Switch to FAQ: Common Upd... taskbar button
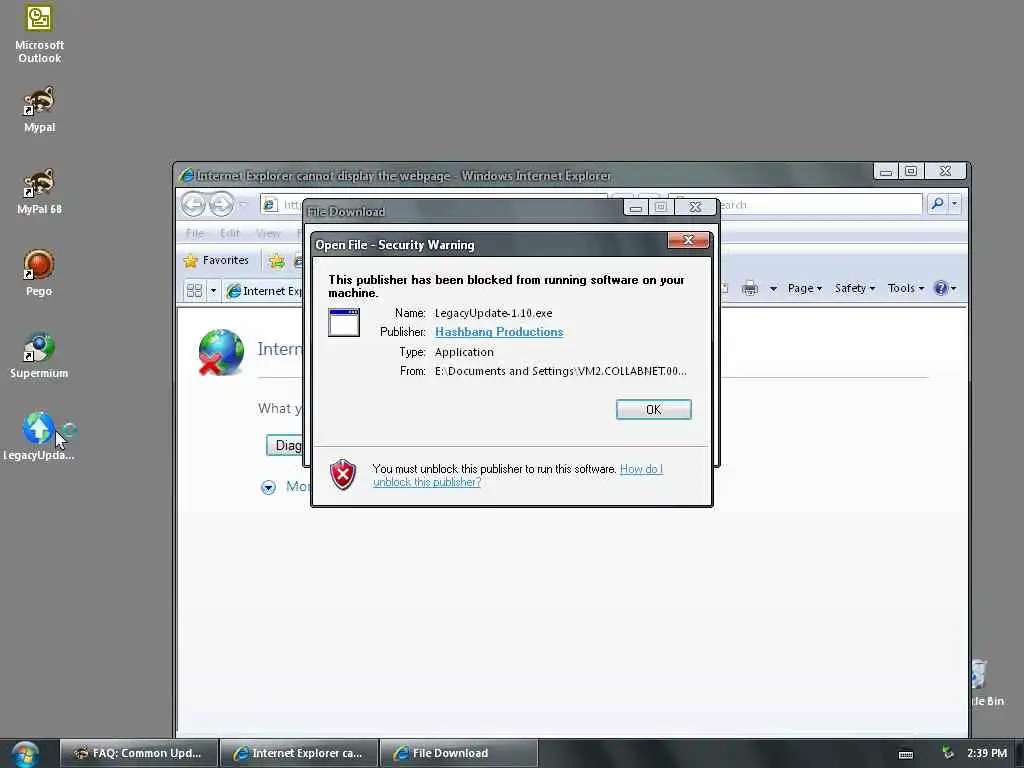 coord(138,754)
